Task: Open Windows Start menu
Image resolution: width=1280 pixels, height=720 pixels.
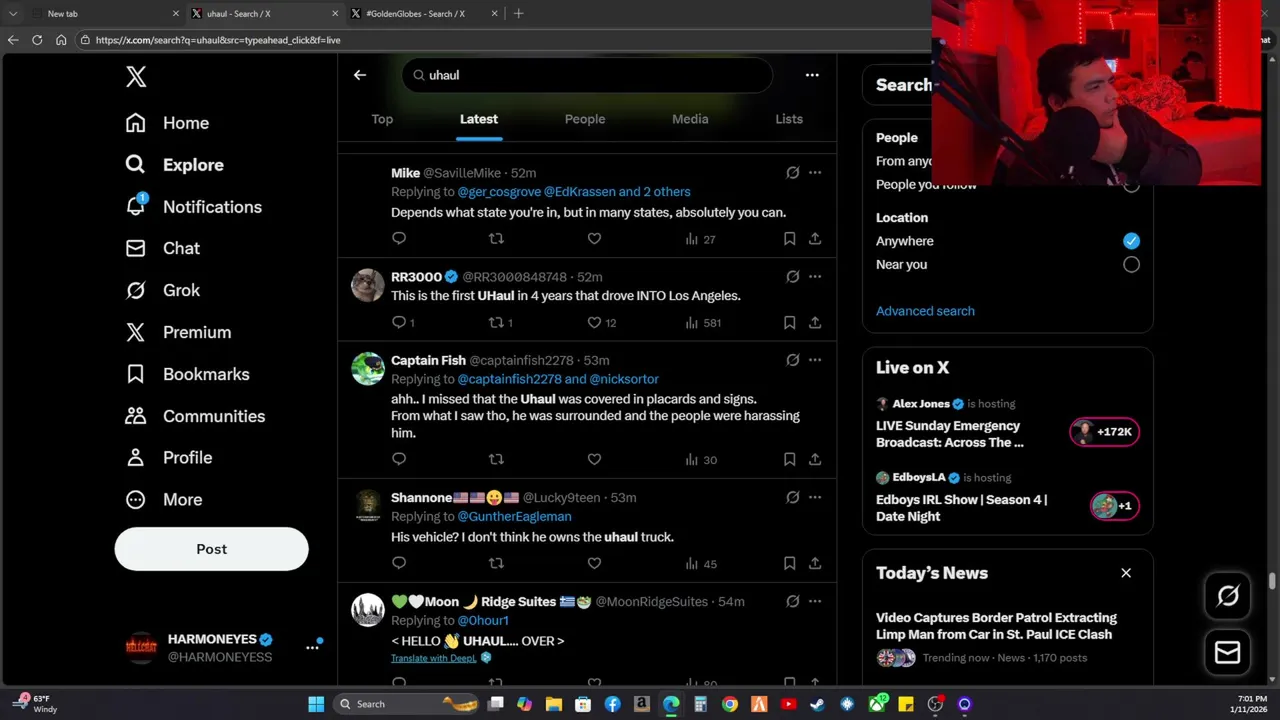Action: (316, 704)
